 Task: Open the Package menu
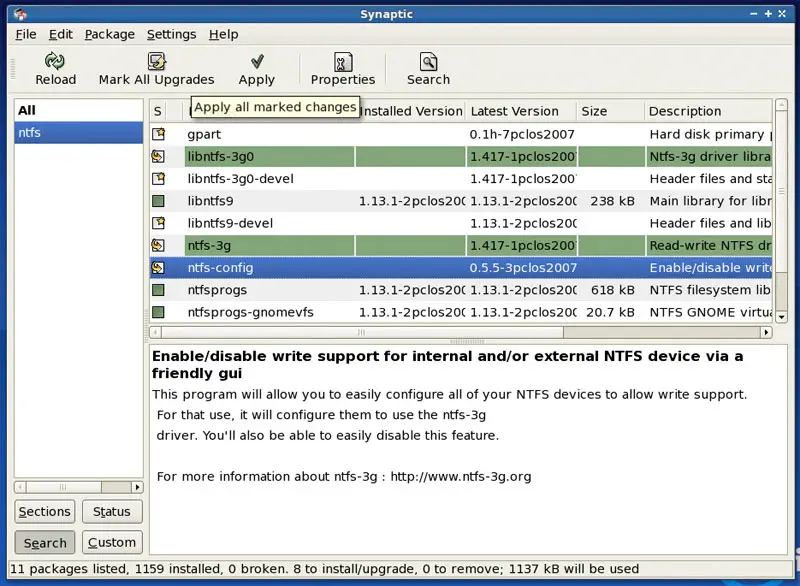(110, 34)
